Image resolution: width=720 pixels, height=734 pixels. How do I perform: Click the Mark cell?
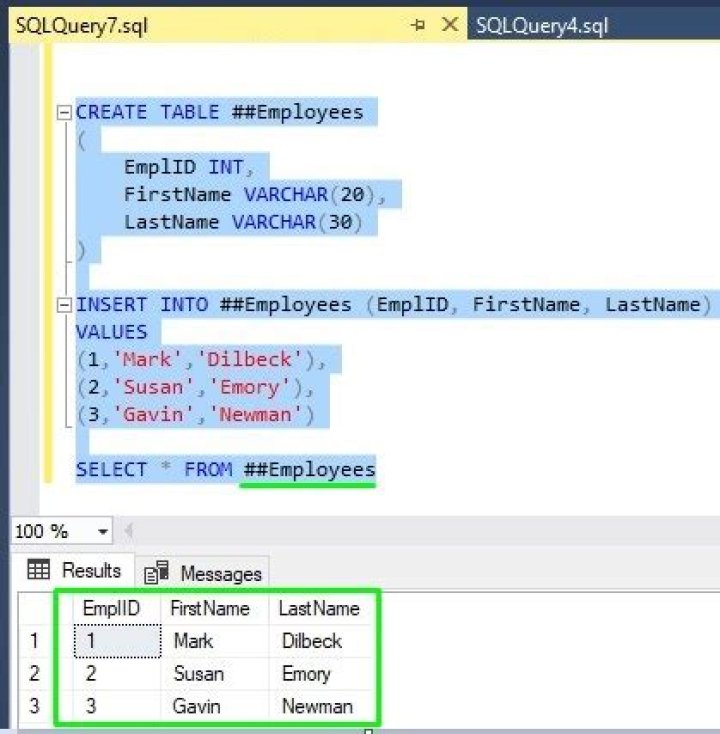point(215,641)
